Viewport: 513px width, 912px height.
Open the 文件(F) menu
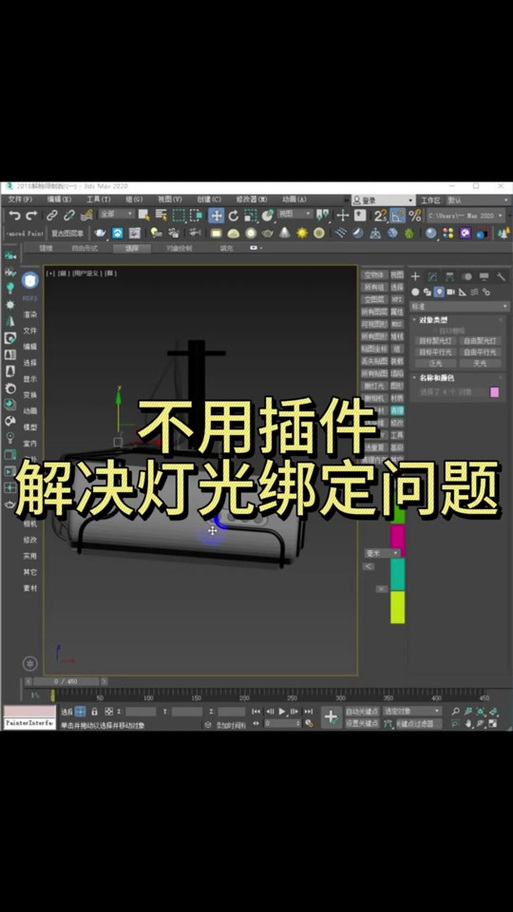[20, 200]
